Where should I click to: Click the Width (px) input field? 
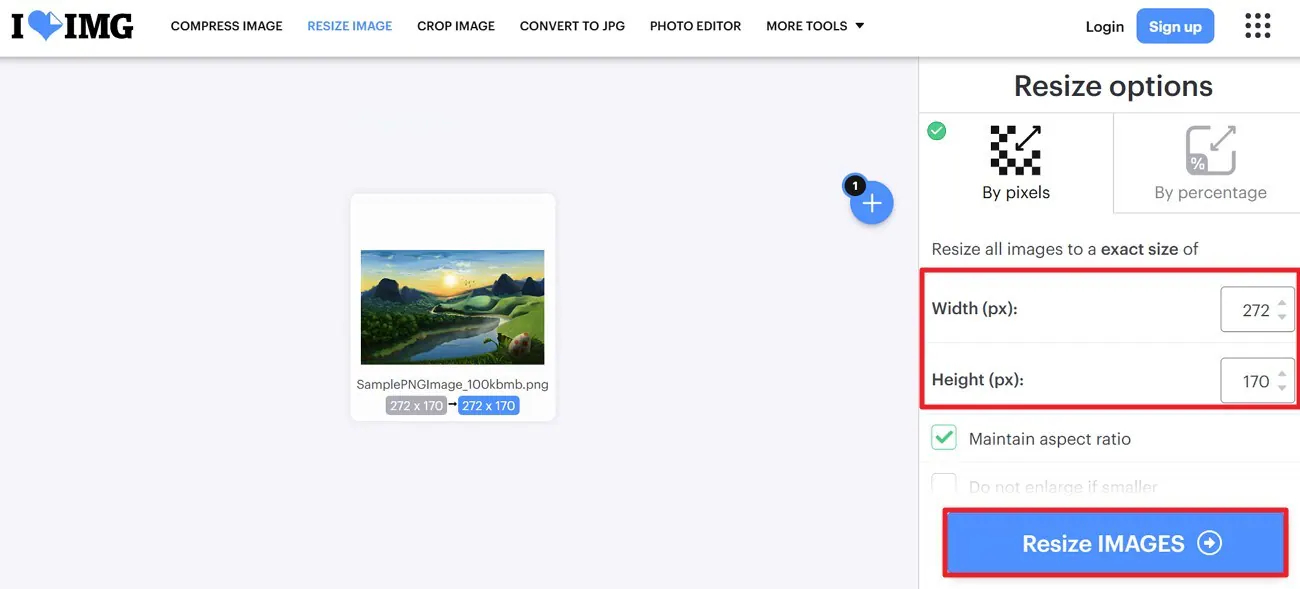coord(1257,310)
